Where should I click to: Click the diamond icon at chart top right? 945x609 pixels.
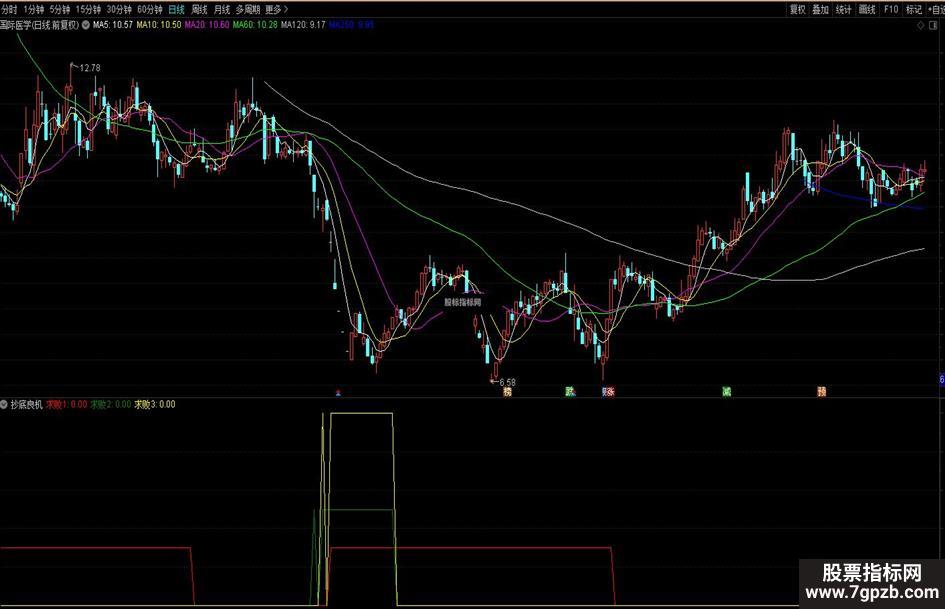click(920, 25)
